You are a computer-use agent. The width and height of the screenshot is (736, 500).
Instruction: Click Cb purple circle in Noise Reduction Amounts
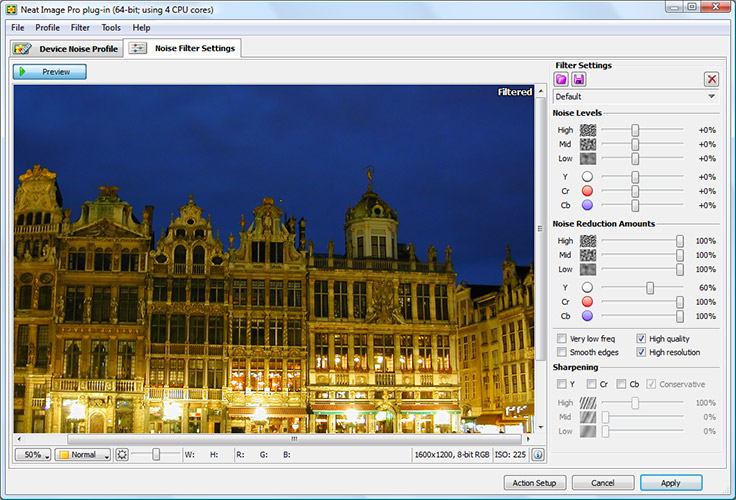pyautogui.click(x=587, y=316)
